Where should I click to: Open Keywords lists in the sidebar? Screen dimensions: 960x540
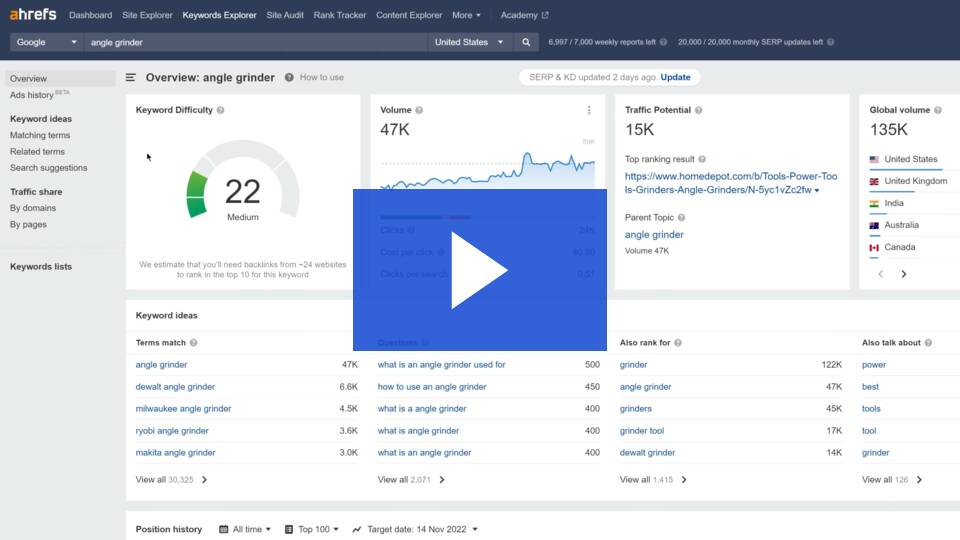click(41, 266)
